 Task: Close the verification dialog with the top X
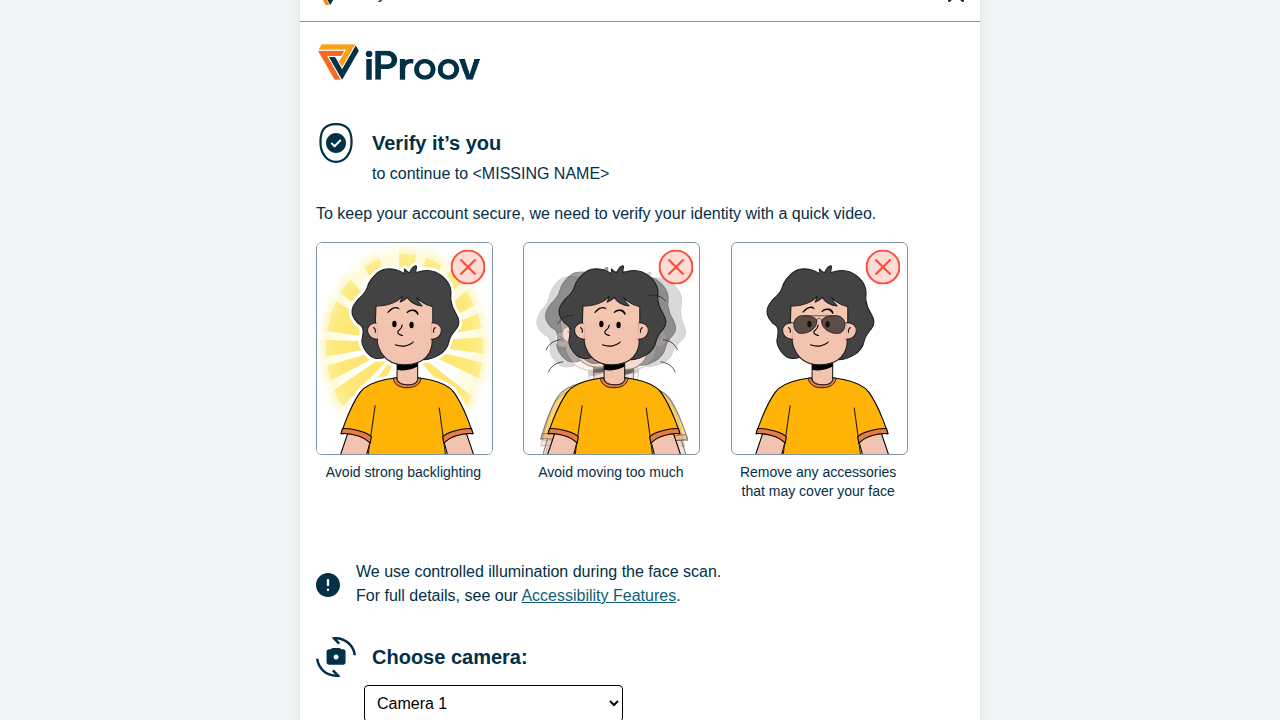(x=955, y=2)
